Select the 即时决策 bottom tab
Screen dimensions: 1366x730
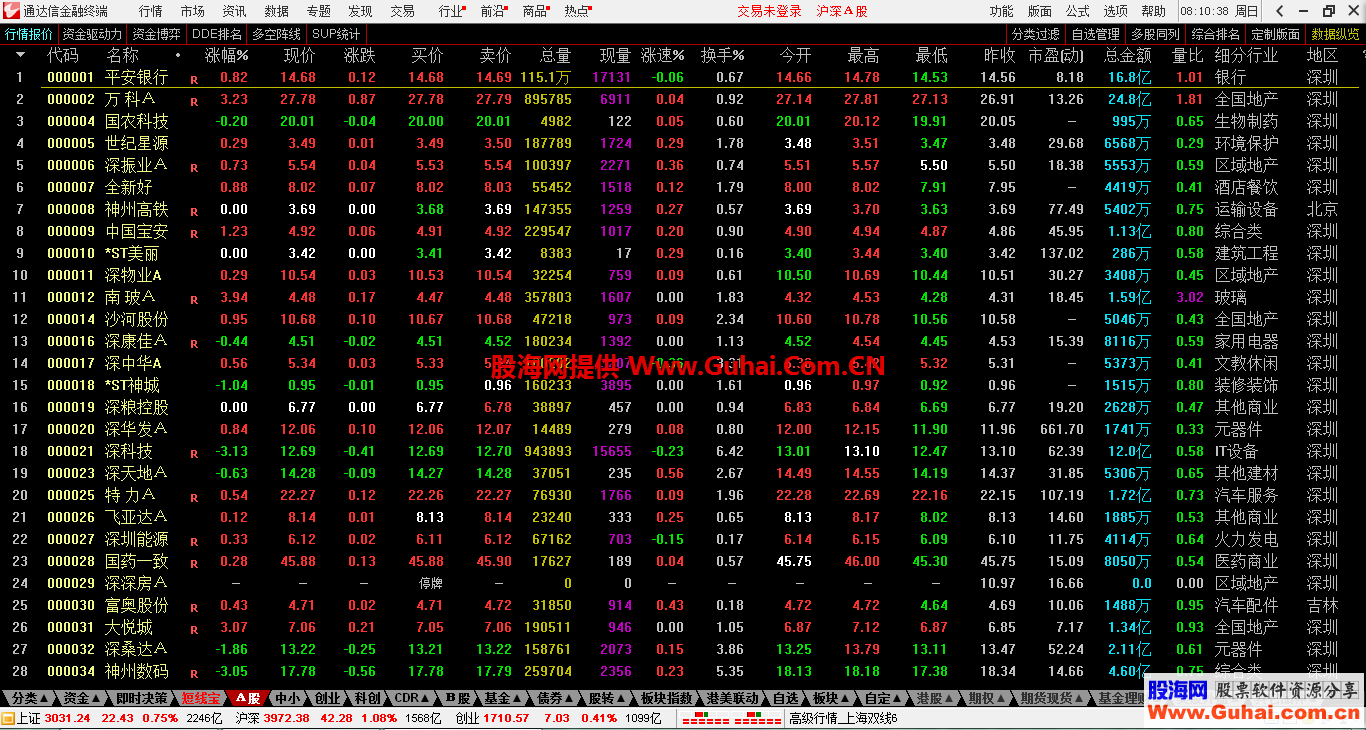141,698
